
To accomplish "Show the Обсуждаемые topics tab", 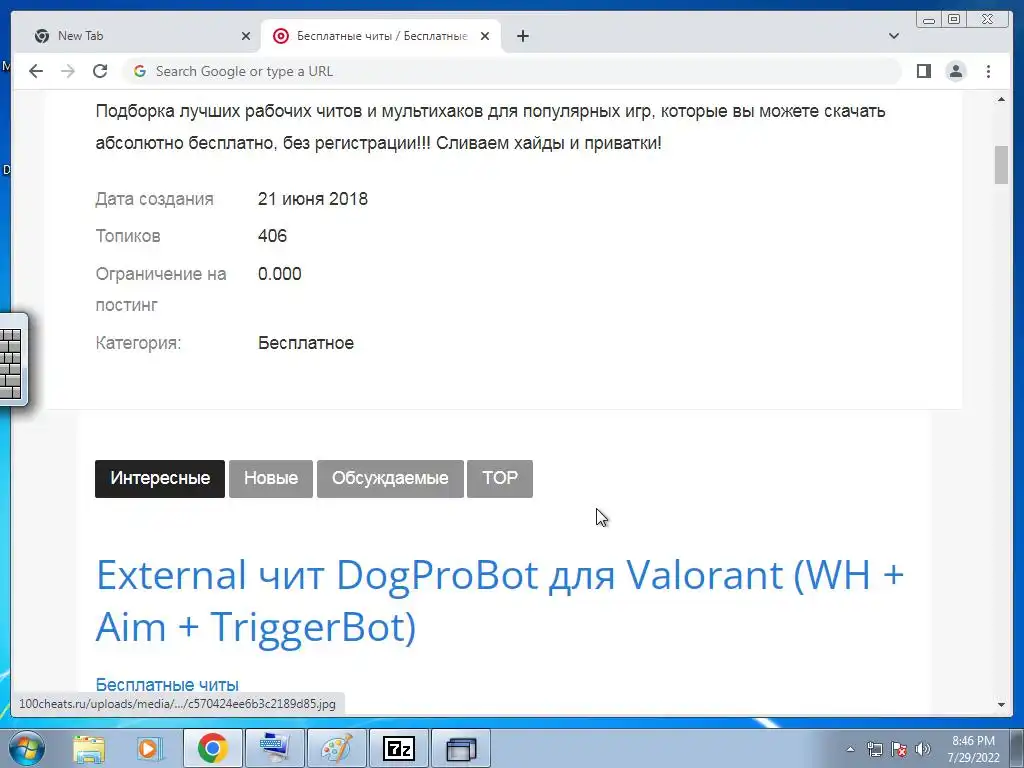I will [x=390, y=479].
